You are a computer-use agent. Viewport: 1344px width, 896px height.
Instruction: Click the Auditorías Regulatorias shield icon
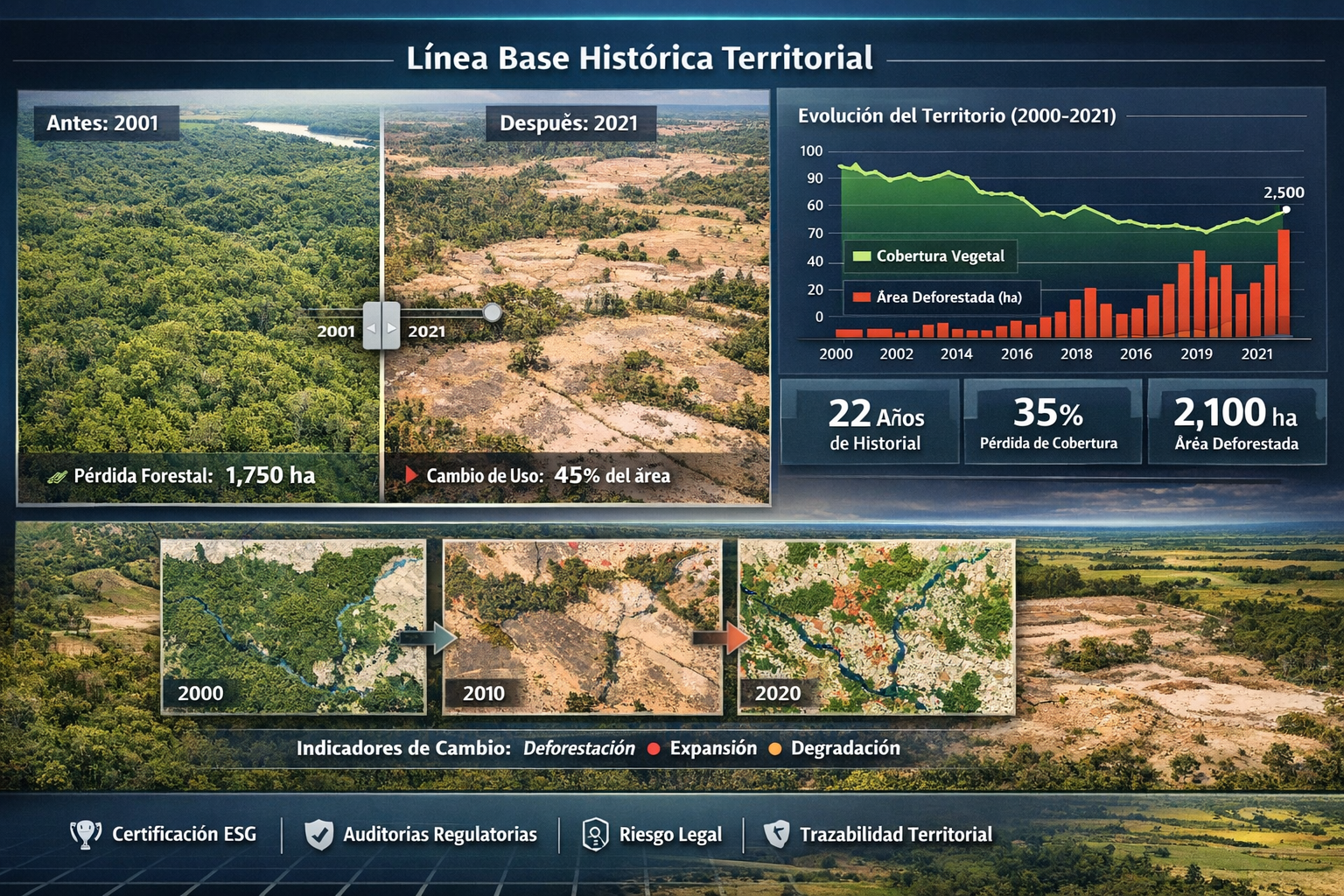[318, 834]
